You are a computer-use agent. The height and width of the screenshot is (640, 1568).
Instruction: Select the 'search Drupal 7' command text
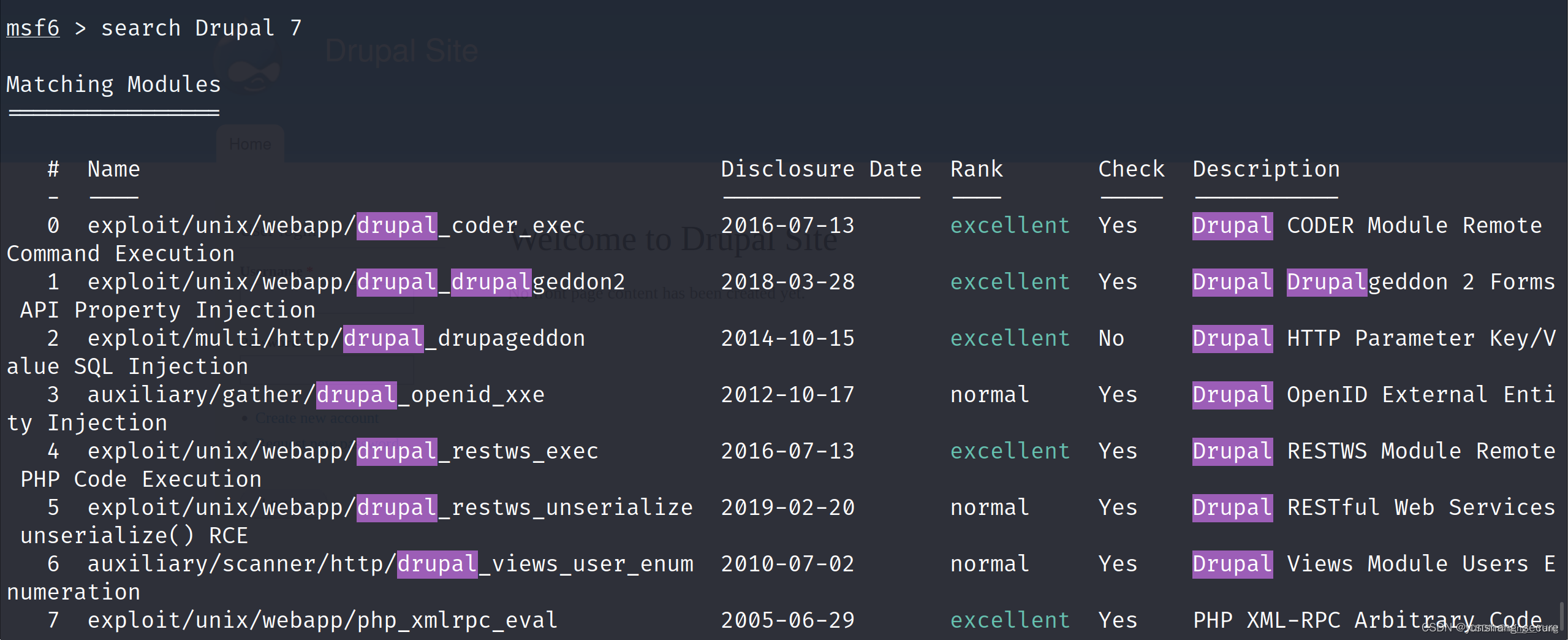click(202, 28)
